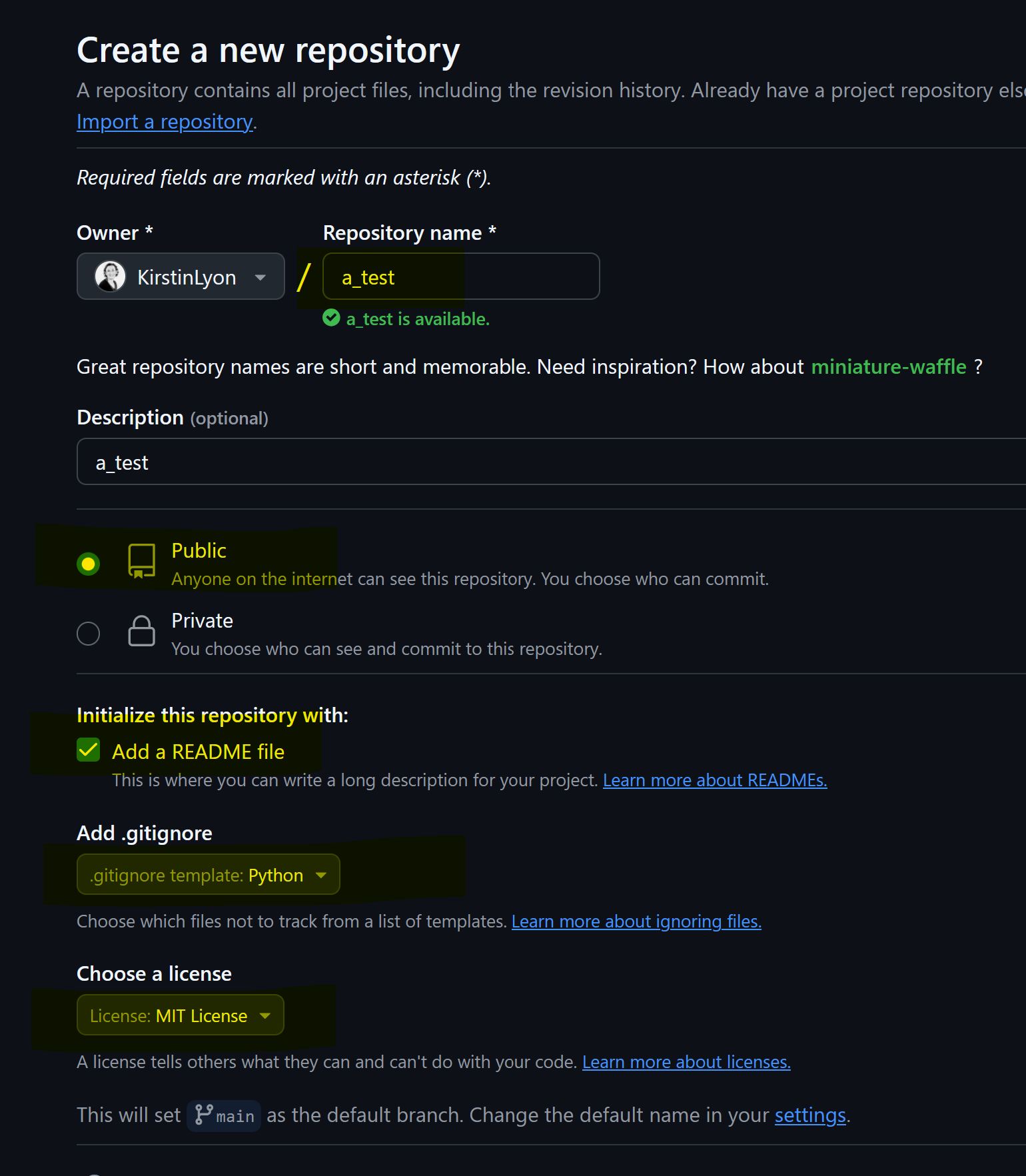
Task: Open the .gitignore template Python dropdown
Action: (x=209, y=875)
